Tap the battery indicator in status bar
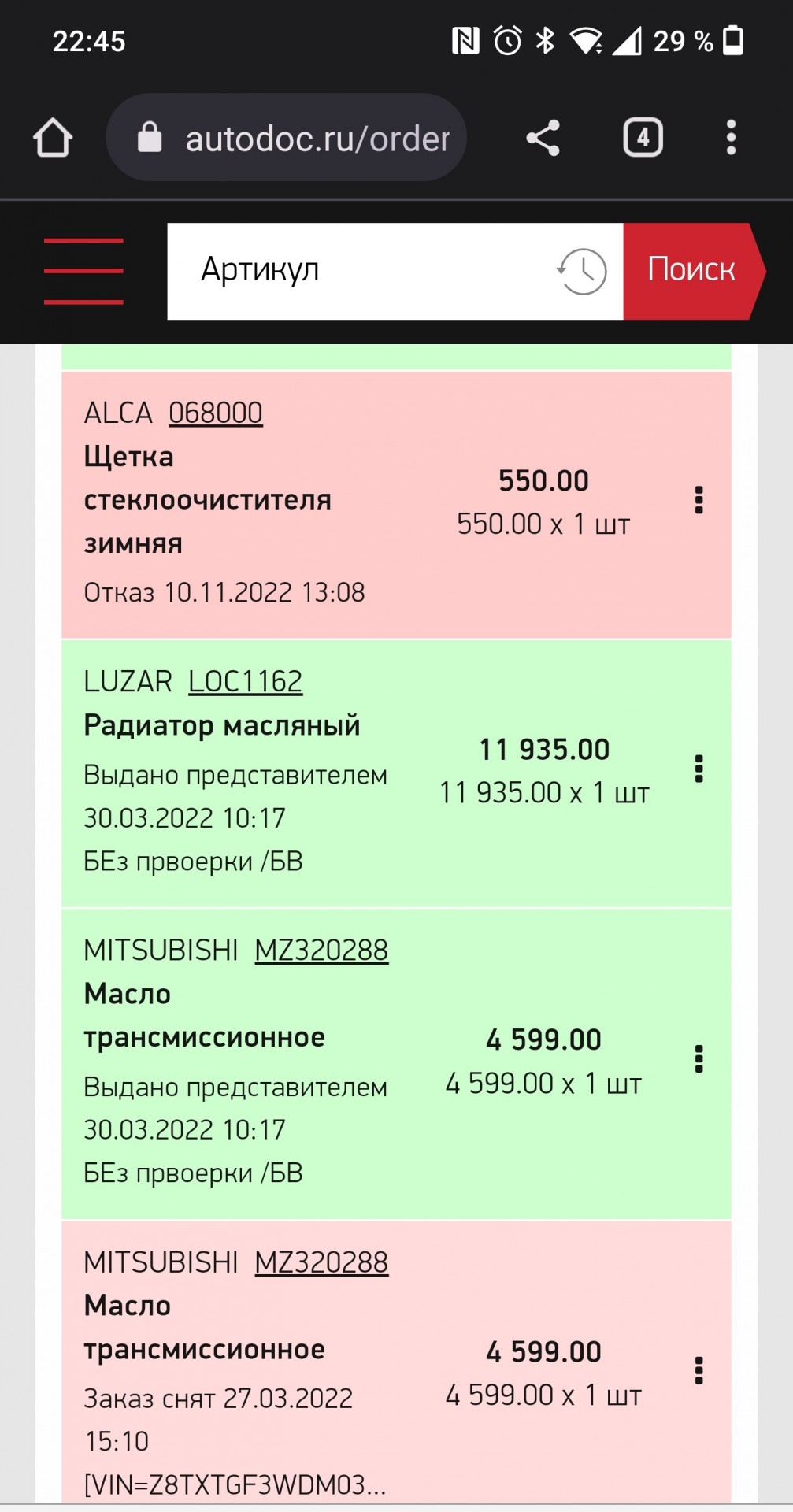 click(733, 41)
